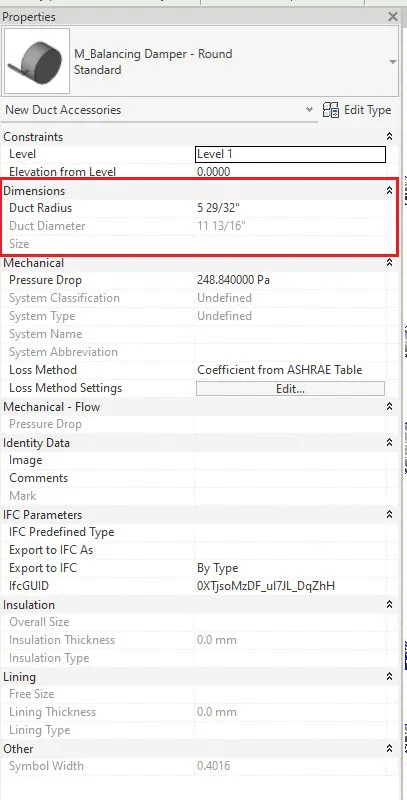Click the Insulation Type label
The height and width of the screenshot is (800, 407).
tap(49, 658)
